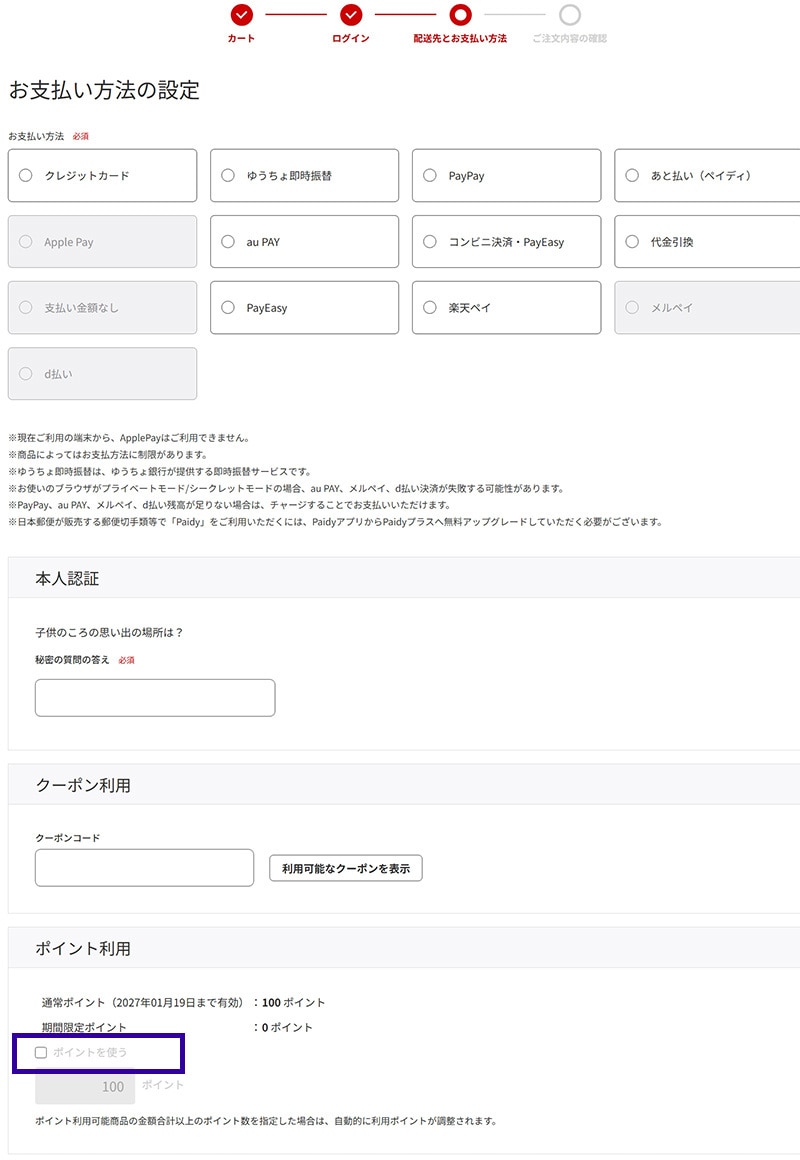This screenshot has height=1160, width=800.
Task: Choose 代金引換 cash on delivery
Action: click(x=708, y=242)
